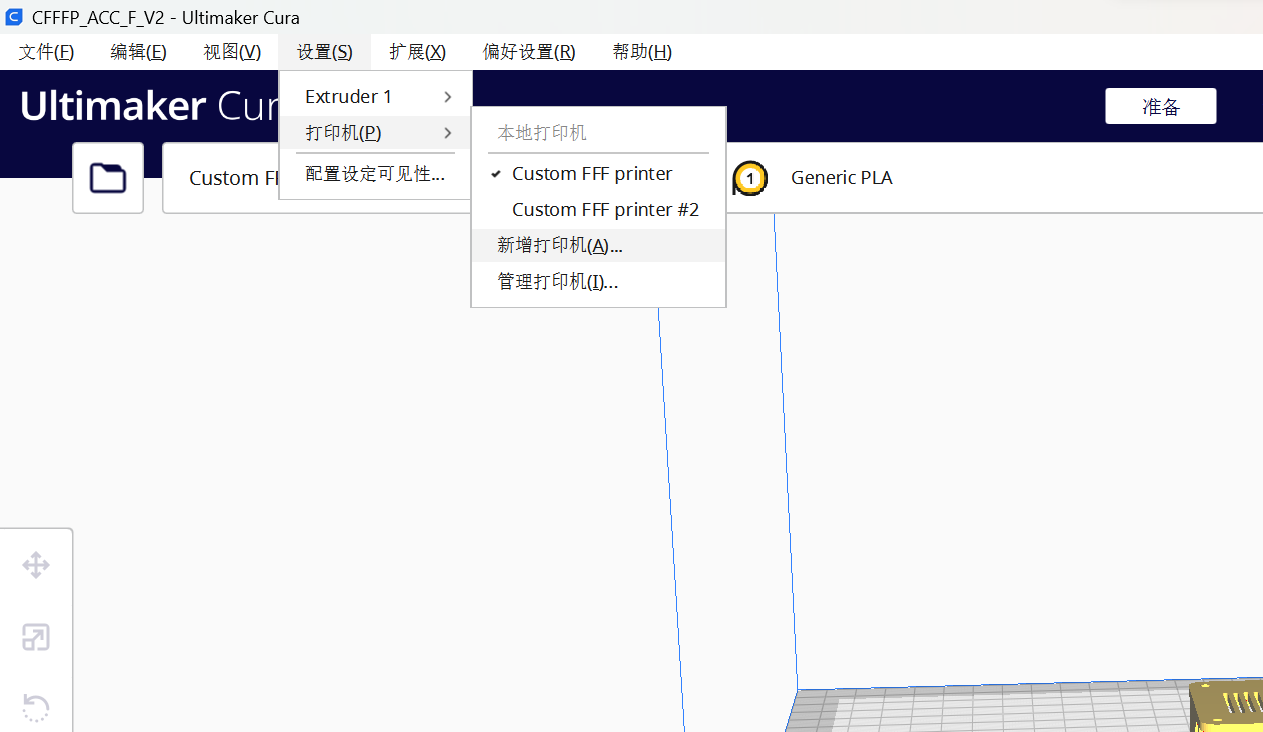
Task: Choose 管理打印机 menu entry
Action: (558, 282)
